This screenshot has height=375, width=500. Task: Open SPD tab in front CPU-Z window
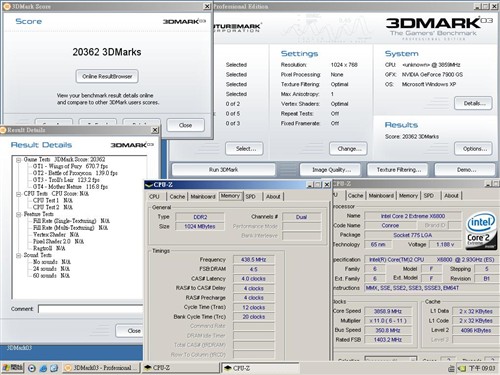click(x=251, y=197)
